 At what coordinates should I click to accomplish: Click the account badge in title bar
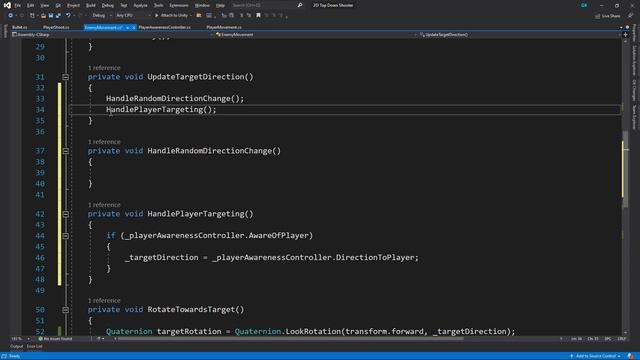pyautogui.click(x=584, y=5)
